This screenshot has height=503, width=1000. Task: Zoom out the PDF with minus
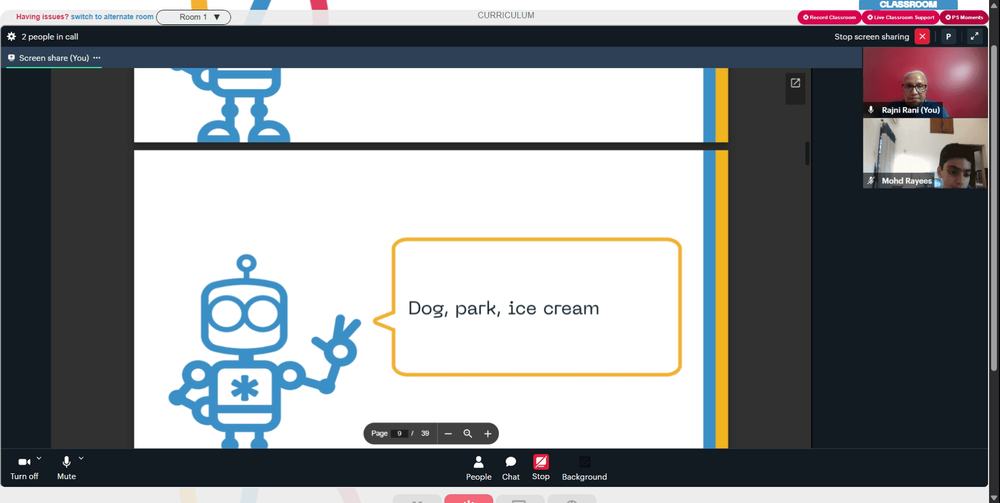coord(448,434)
